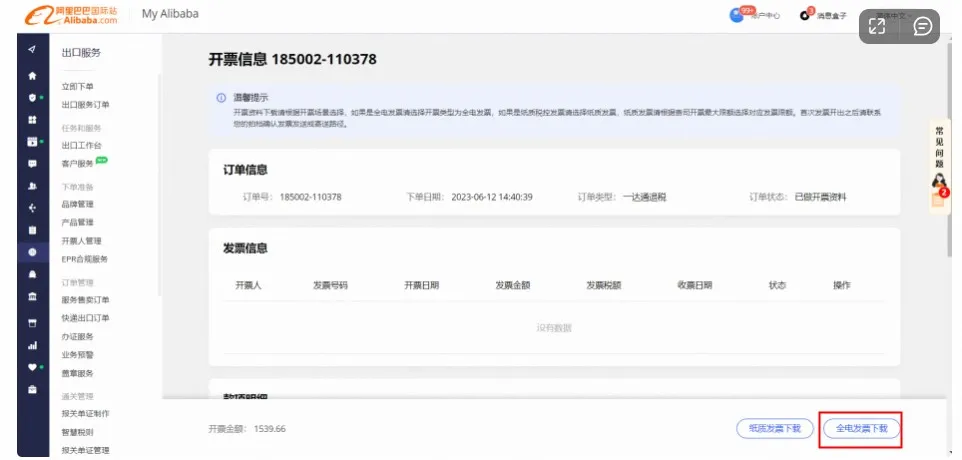Open 盖章服务 menu item
Viewport: 962px width, 460px height.
(x=78, y=373)
